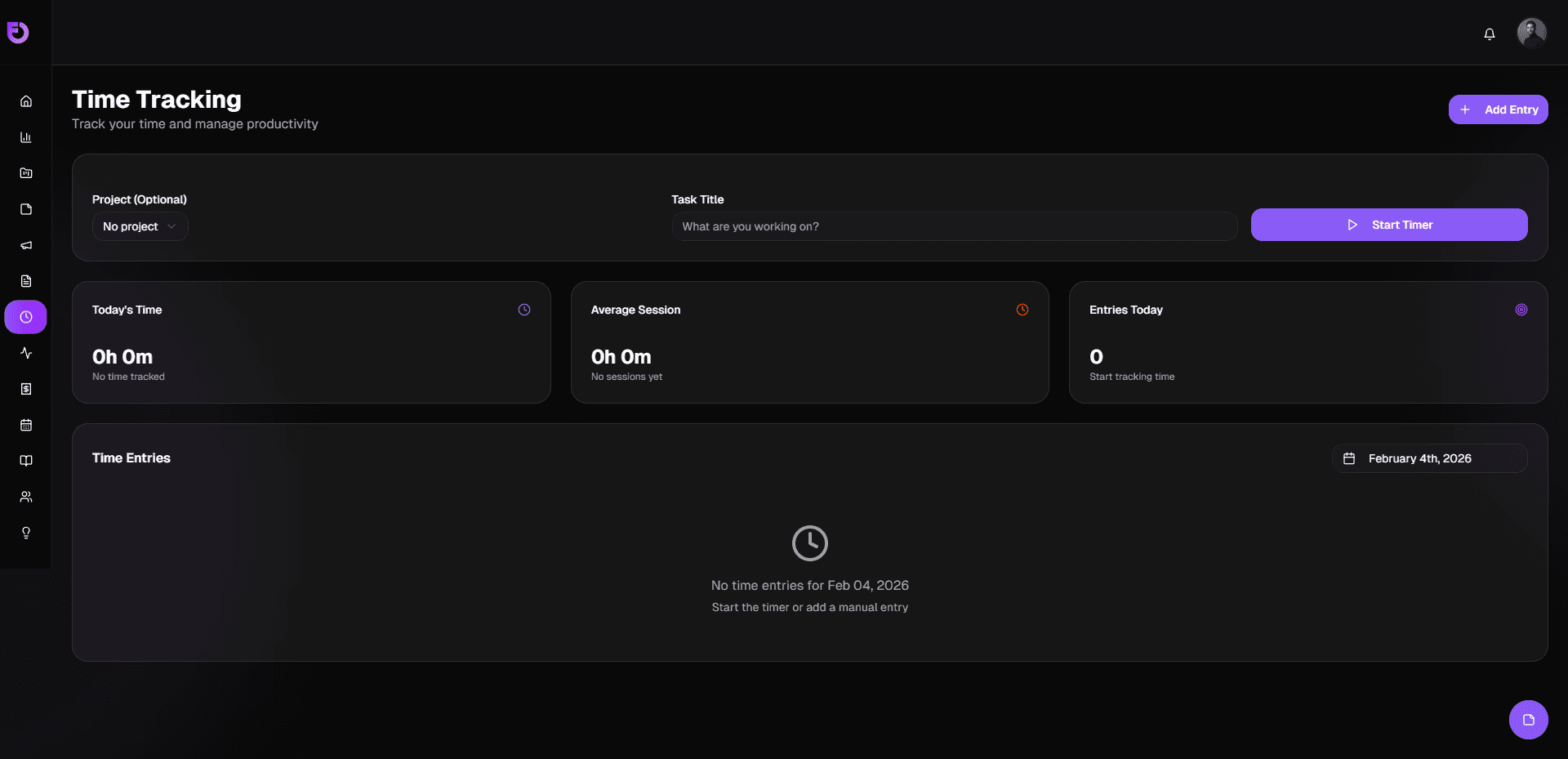Expand the No project dropdown
The image size is (1568, 759).
pos(140,226)
